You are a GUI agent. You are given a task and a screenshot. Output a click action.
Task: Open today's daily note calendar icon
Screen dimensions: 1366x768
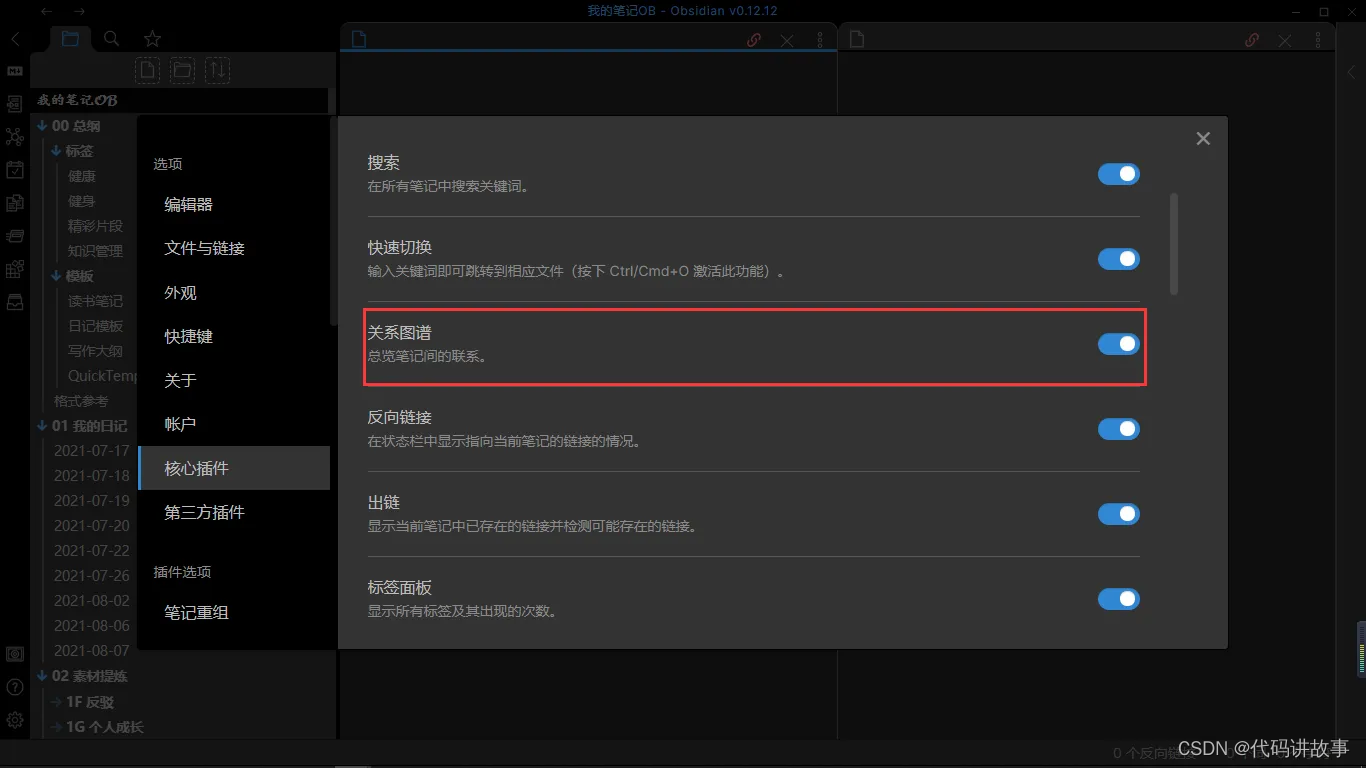point(15,170)
